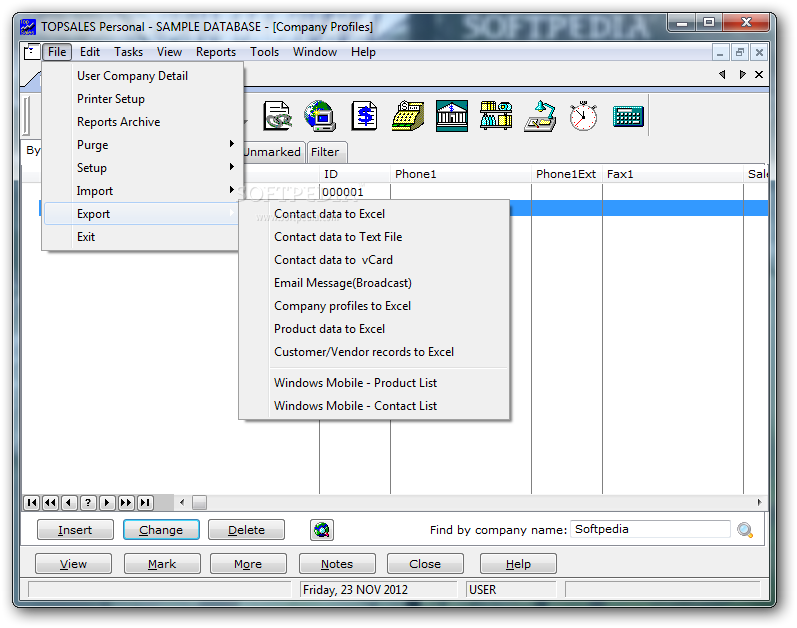Open the Window menu

tap(315, 52)
